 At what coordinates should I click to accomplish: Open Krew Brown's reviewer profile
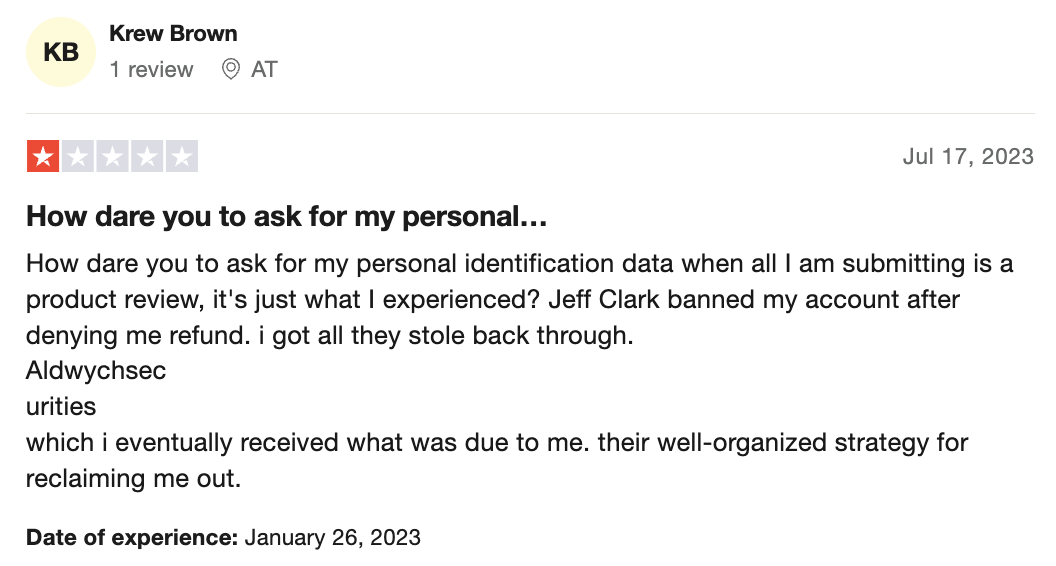[x=173, y=34]
